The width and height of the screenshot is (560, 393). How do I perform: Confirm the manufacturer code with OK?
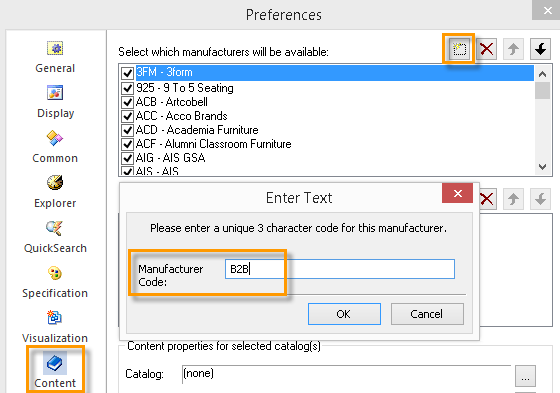(x=344, y=314)
